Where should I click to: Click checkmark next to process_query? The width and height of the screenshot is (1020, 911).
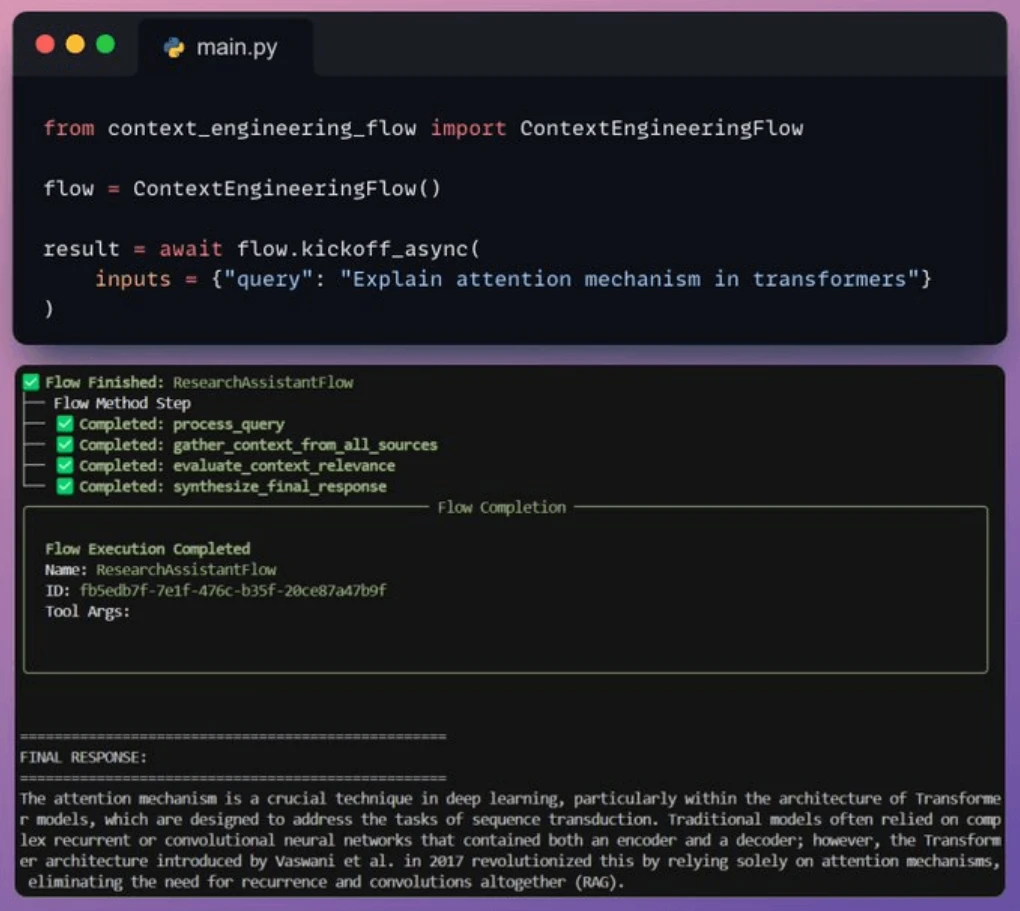pyautogui.click(x=64, y=424)
